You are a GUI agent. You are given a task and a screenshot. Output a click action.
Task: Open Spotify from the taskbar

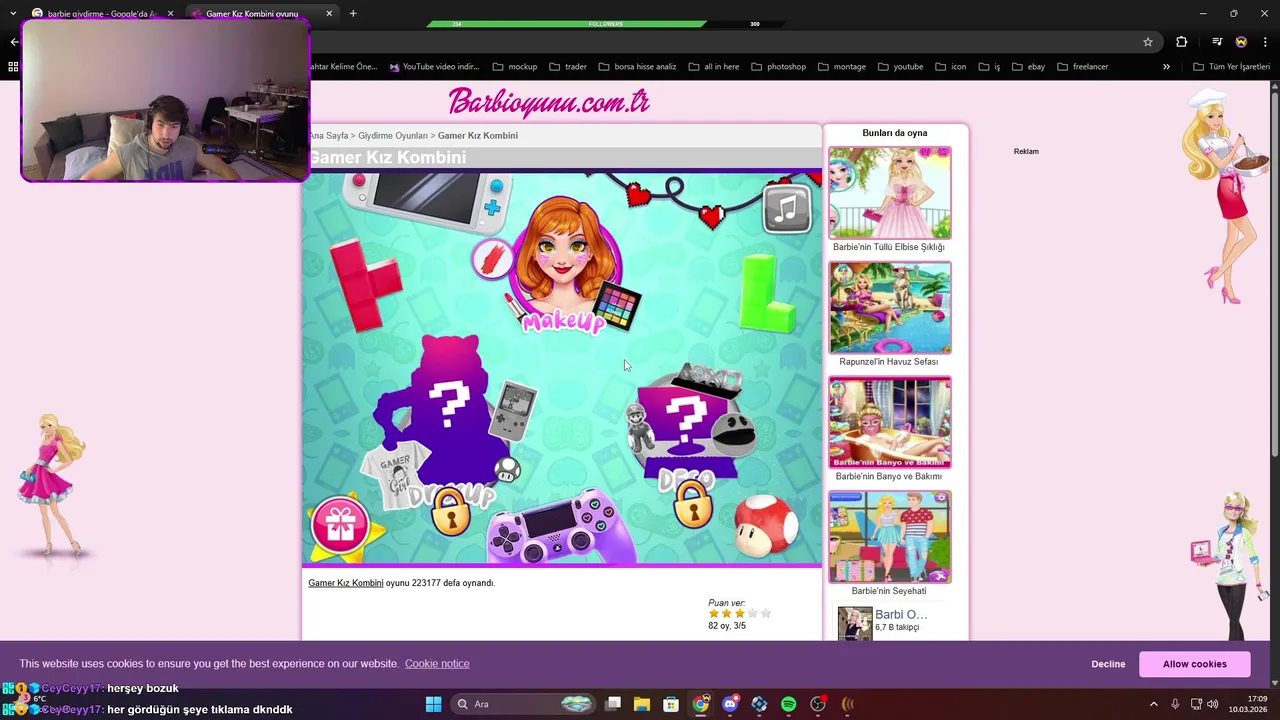pos(788,704)
